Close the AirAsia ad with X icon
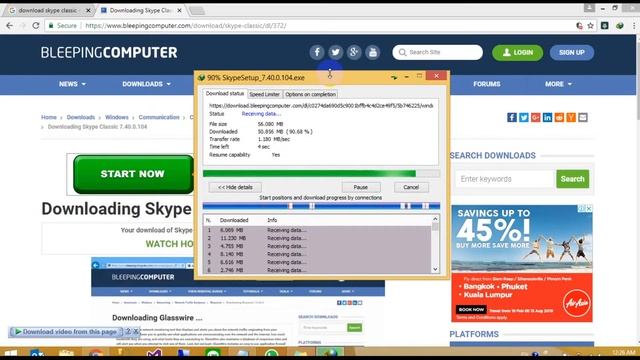 tap(589, 209)
